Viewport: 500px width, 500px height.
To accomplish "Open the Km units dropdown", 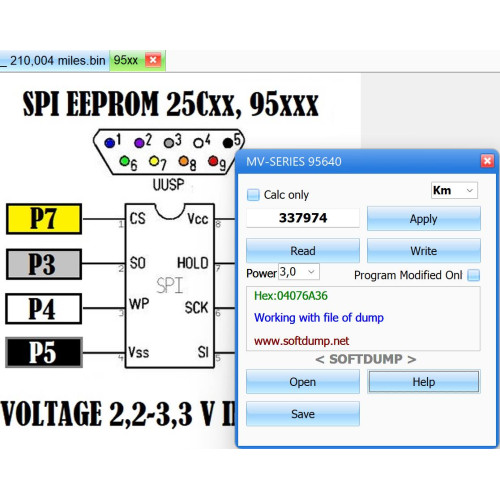I will 454,190.
